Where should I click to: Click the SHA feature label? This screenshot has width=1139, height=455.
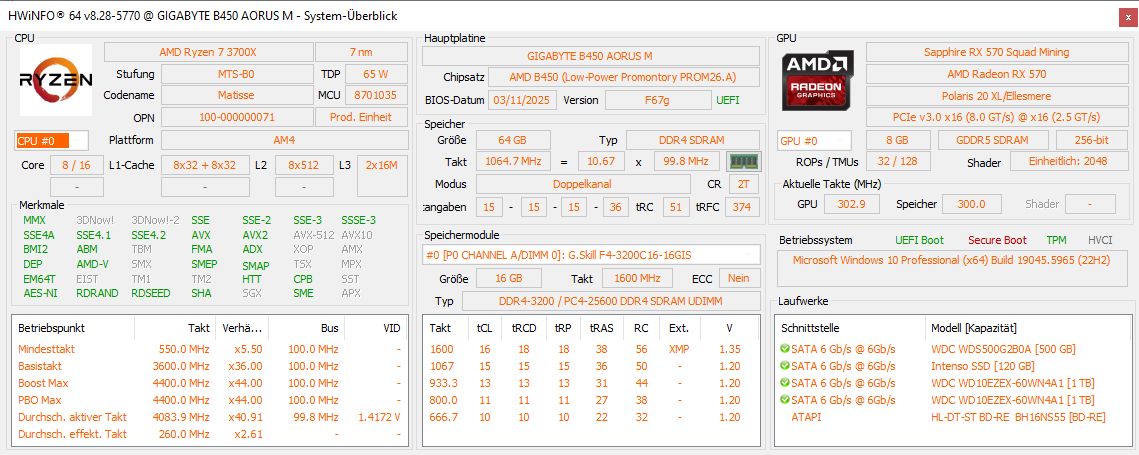point(201,293)
